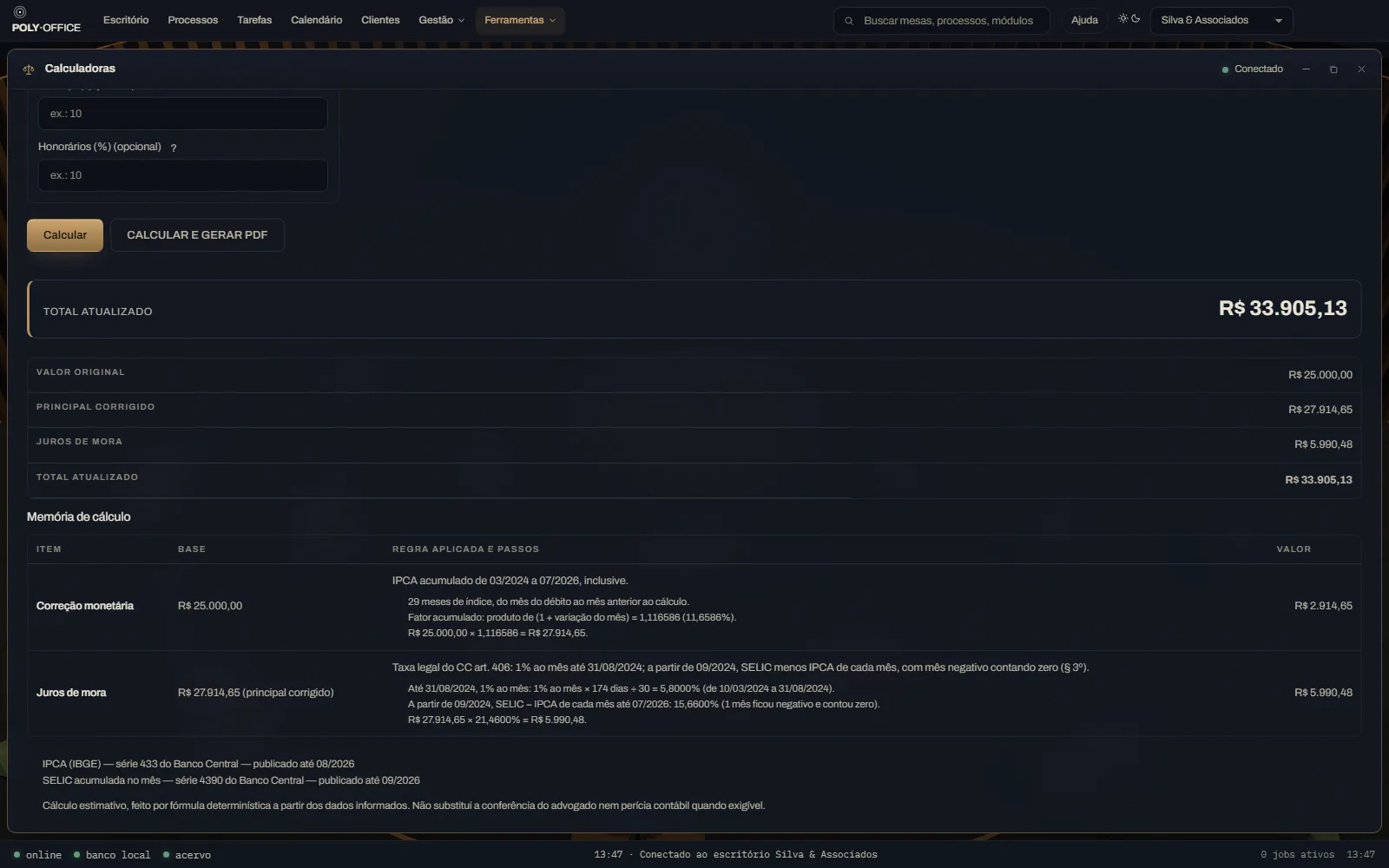Toggle the sun/moon theme switch
Image resolution: width=1389 pixels, height=868 pixels.
[x=1129, y=19]
